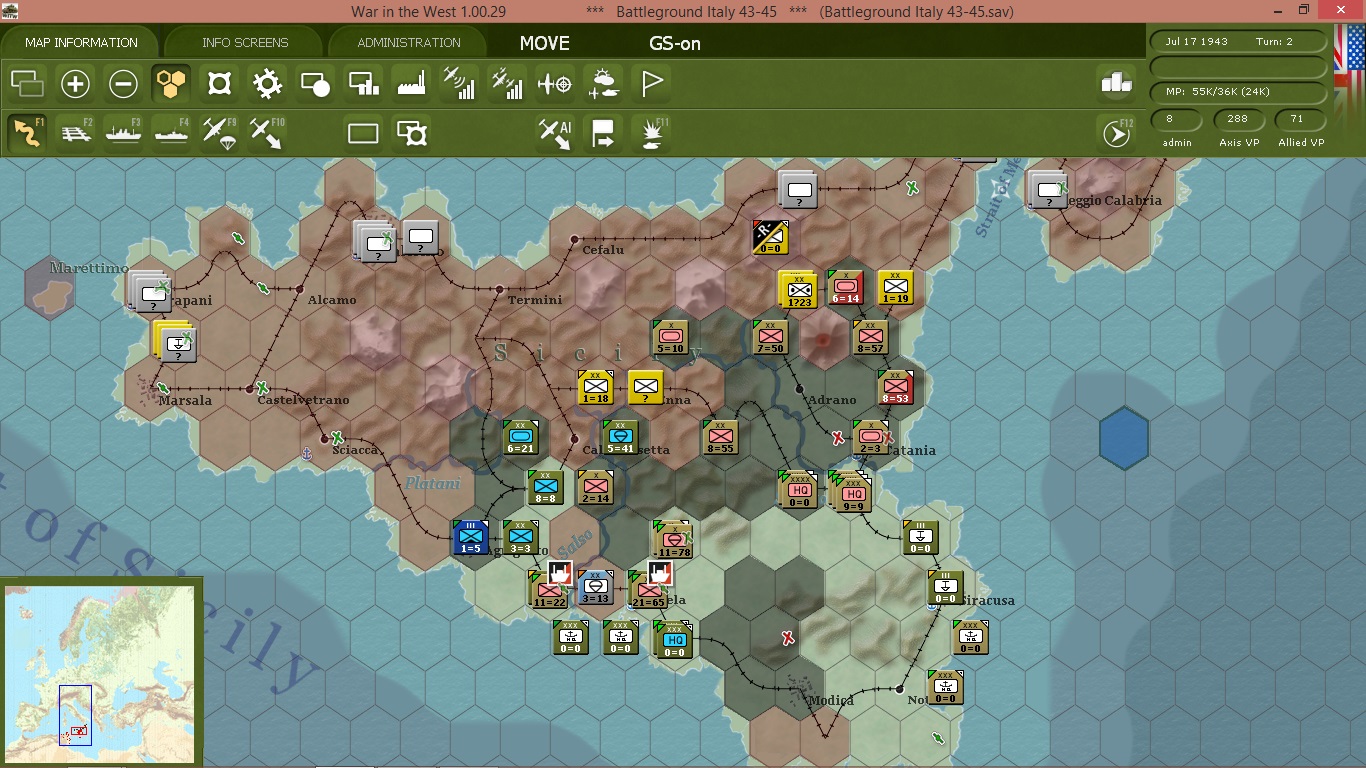
Task: Select the F3 ship mode icon
Action: click(x=123, y=133)
